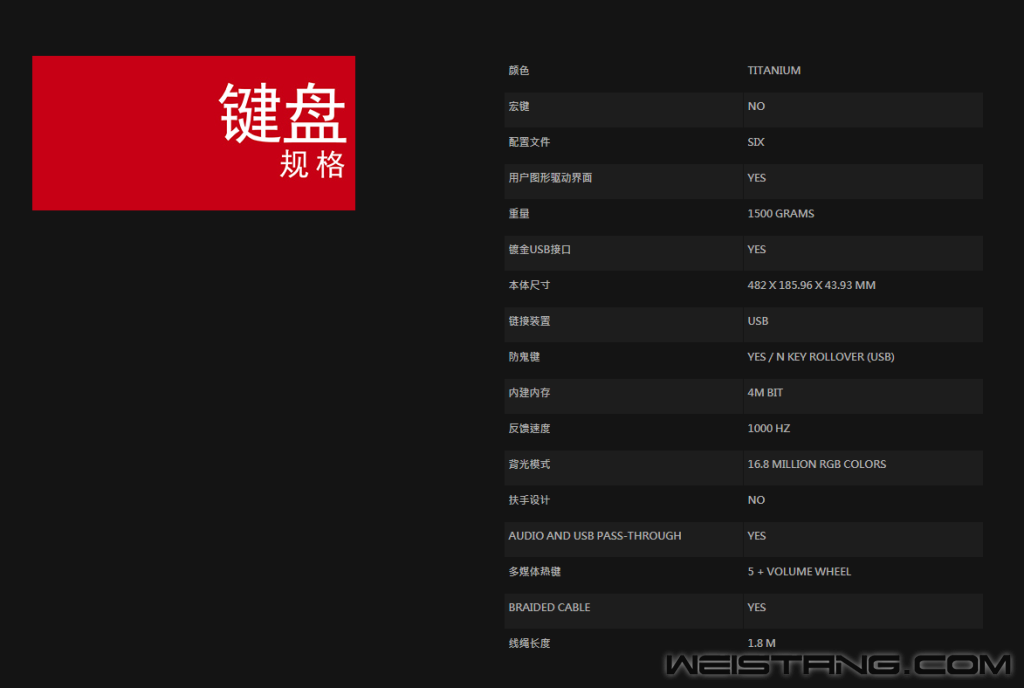Click YES / N KEY ROLLOVER (USB) value

point(821,357)
